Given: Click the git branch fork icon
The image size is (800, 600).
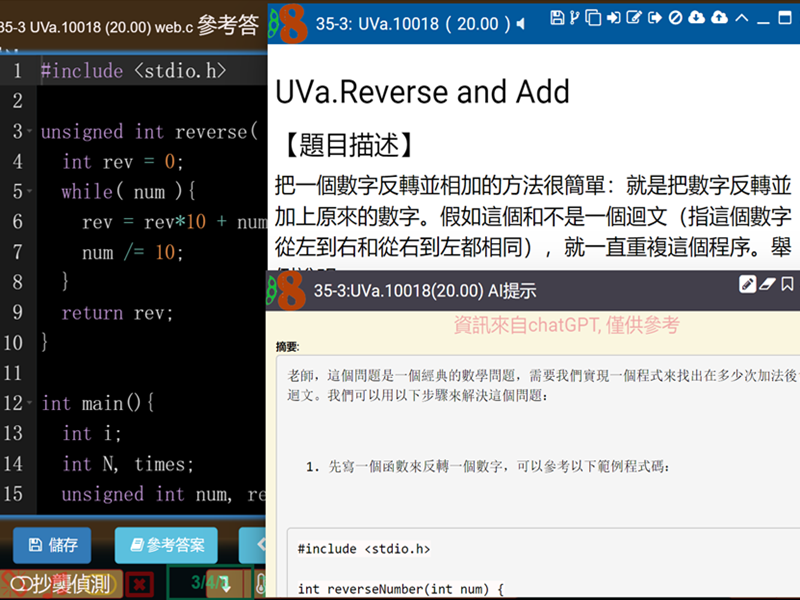Looking at the screenshot, I should point(574,17).
